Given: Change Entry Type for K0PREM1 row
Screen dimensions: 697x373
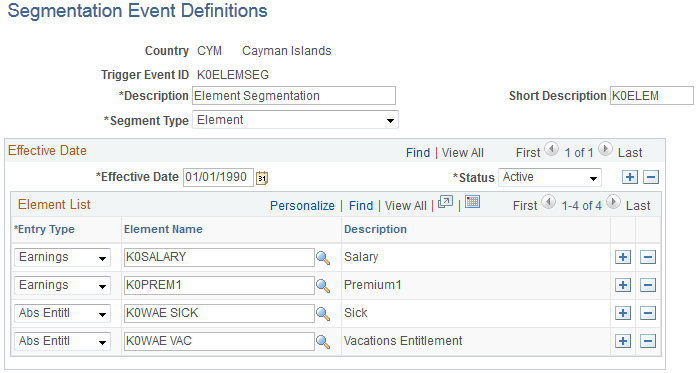Looking at the screenshot, I should point(62,285).
